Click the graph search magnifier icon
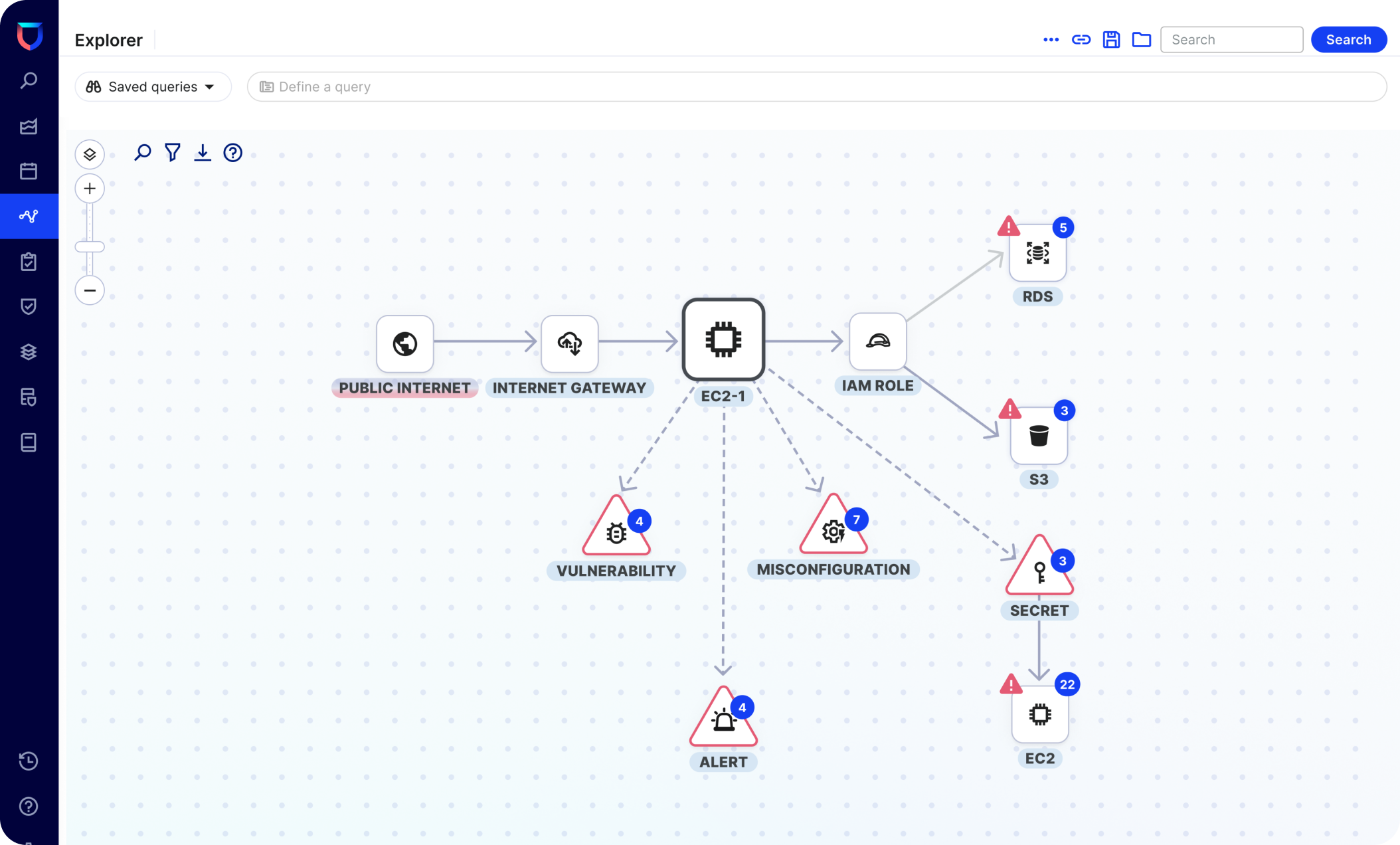This screenshot has width=1400, height=845. tap(143, 153)
